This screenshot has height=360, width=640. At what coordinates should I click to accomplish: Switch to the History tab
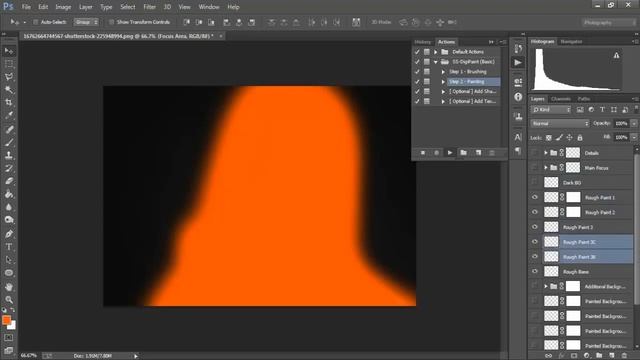423,42
